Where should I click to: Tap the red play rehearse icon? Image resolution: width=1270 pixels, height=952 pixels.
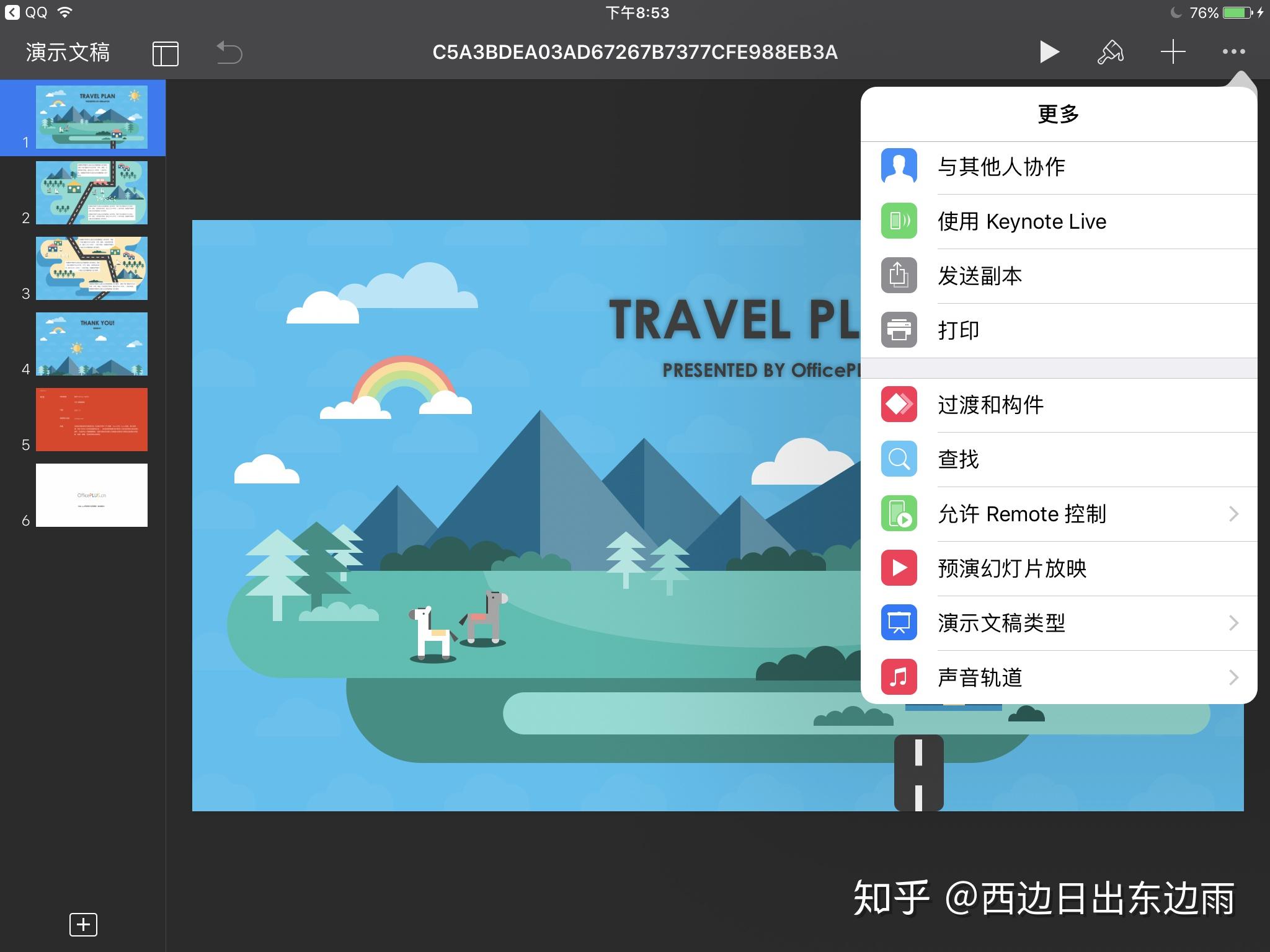(899, 568)
